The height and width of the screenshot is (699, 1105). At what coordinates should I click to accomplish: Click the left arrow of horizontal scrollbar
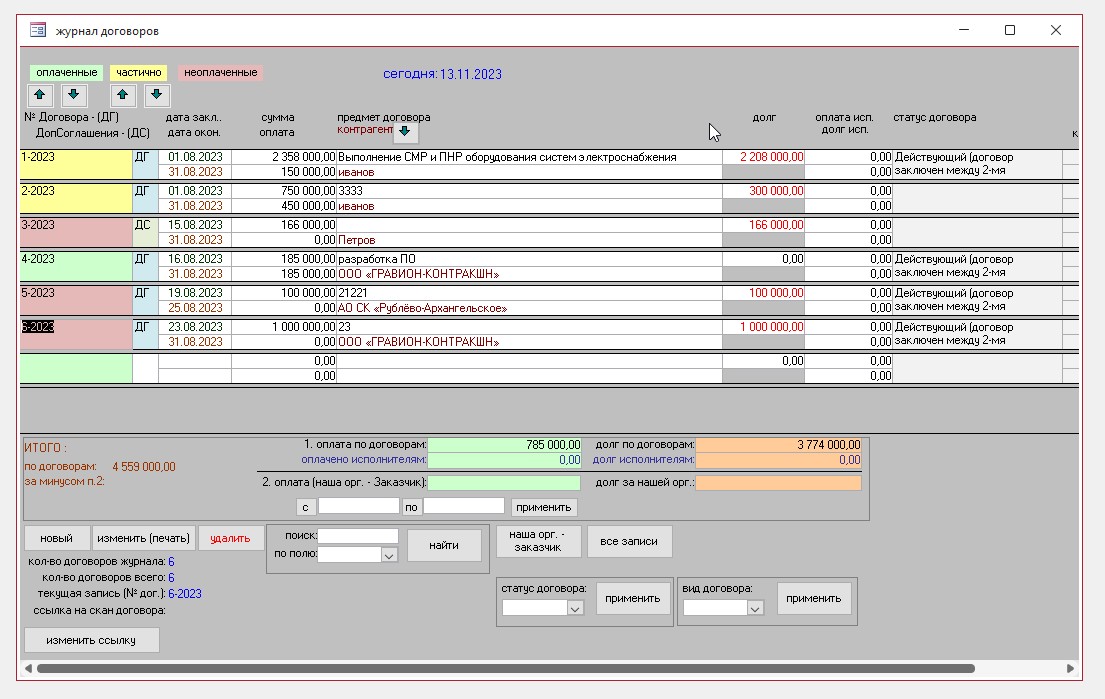pyautogui.click(x=28, y=668)
